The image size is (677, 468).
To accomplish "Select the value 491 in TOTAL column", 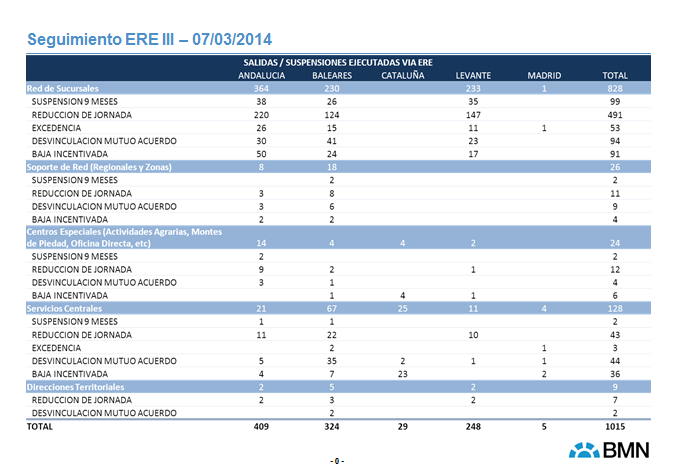I will [x=615, y=115].
